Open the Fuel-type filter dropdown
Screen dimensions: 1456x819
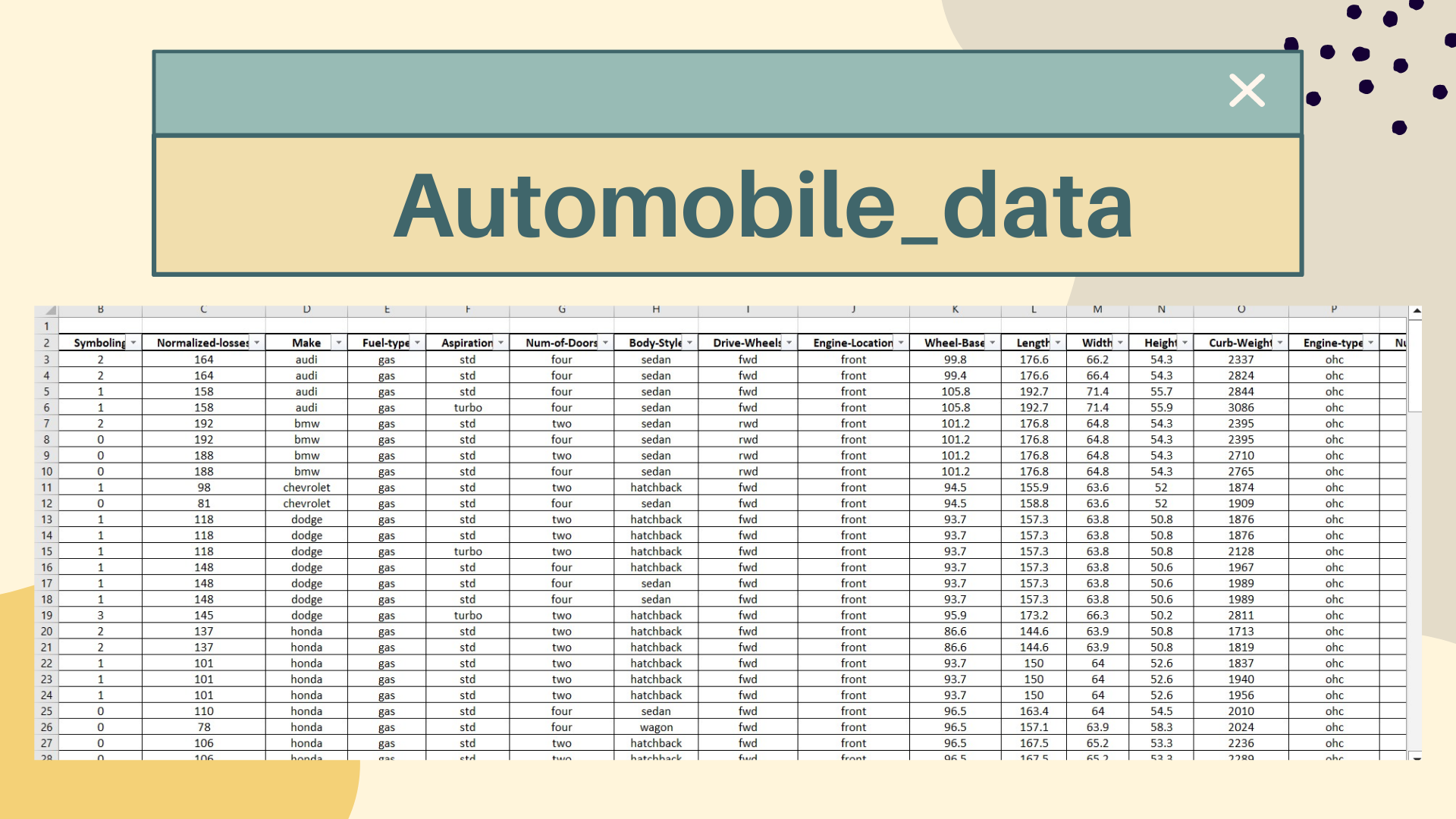417,343
